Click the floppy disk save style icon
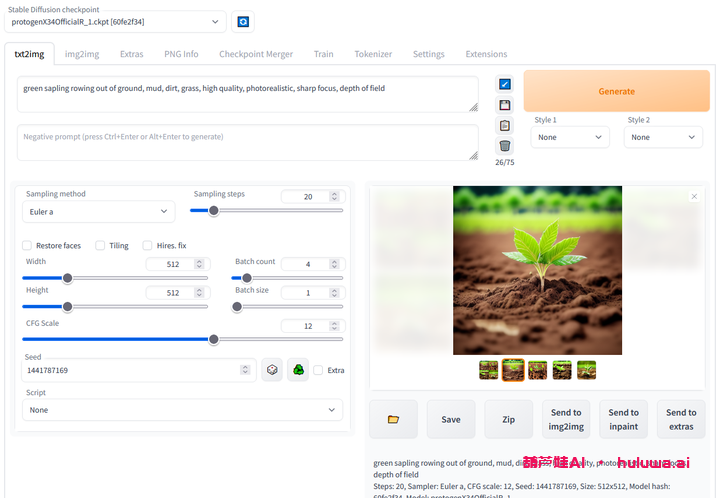720x498 pixels. click(x=505, y=105)
